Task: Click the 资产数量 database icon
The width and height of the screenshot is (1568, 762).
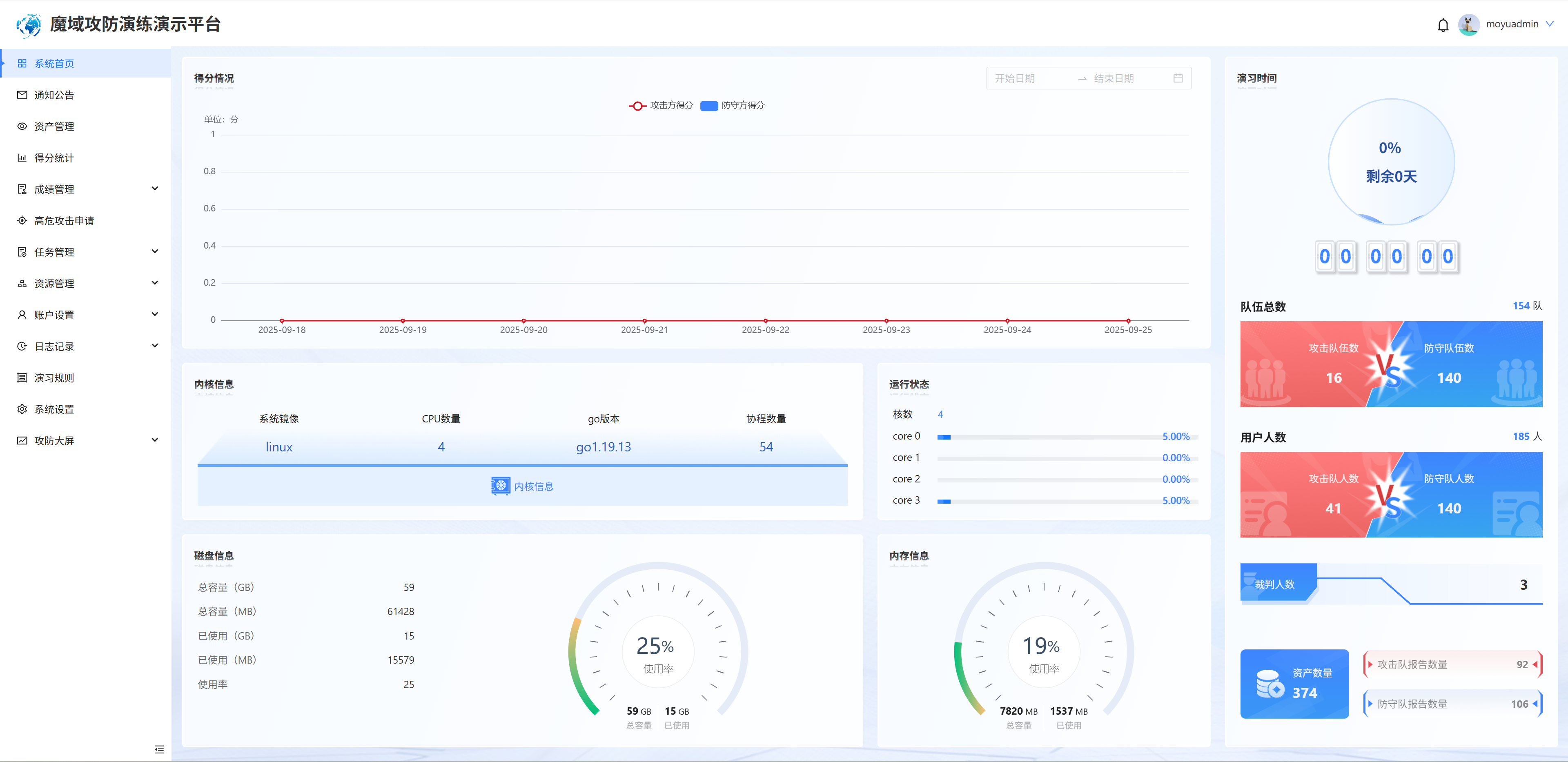Action: [1270, 684]
